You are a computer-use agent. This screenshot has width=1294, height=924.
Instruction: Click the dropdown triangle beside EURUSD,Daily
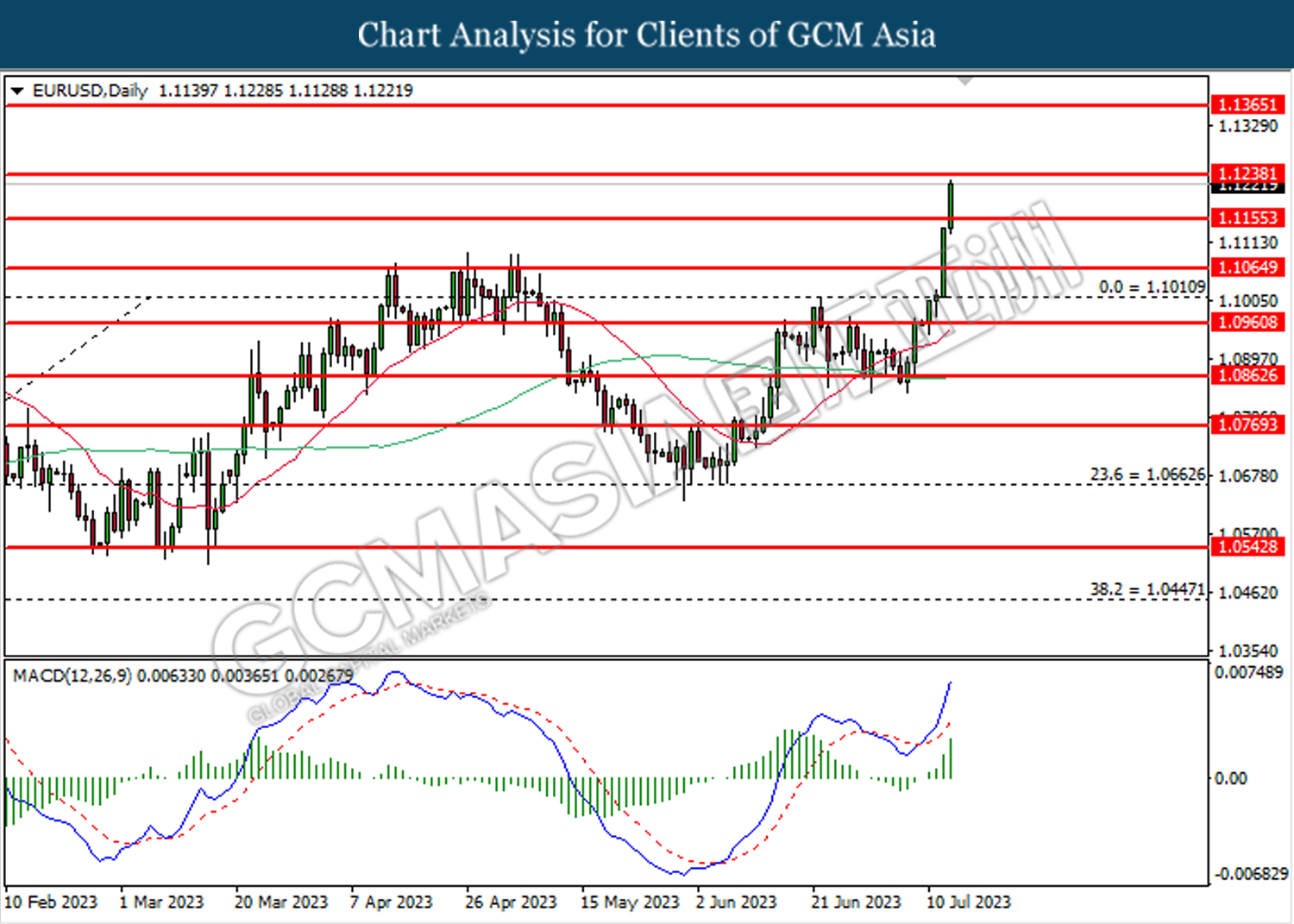click(16, 91)
